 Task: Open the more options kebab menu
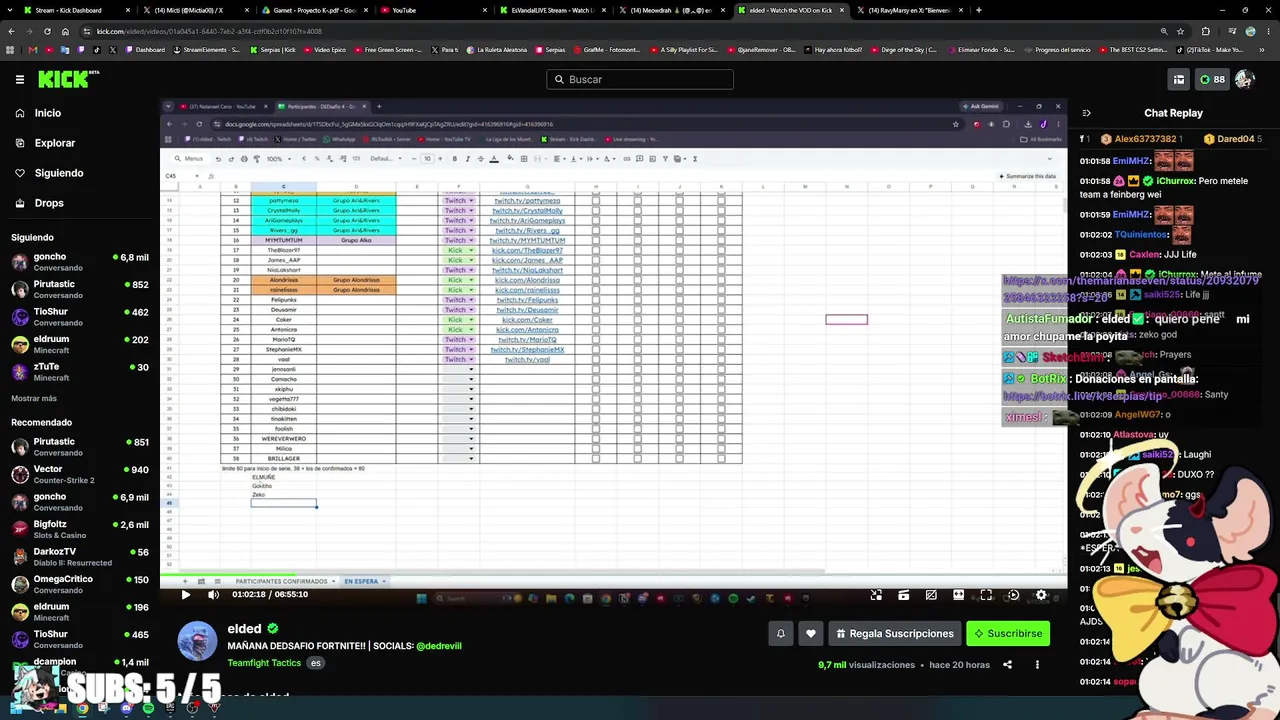pyautogui.click(x=1037, y=665)
